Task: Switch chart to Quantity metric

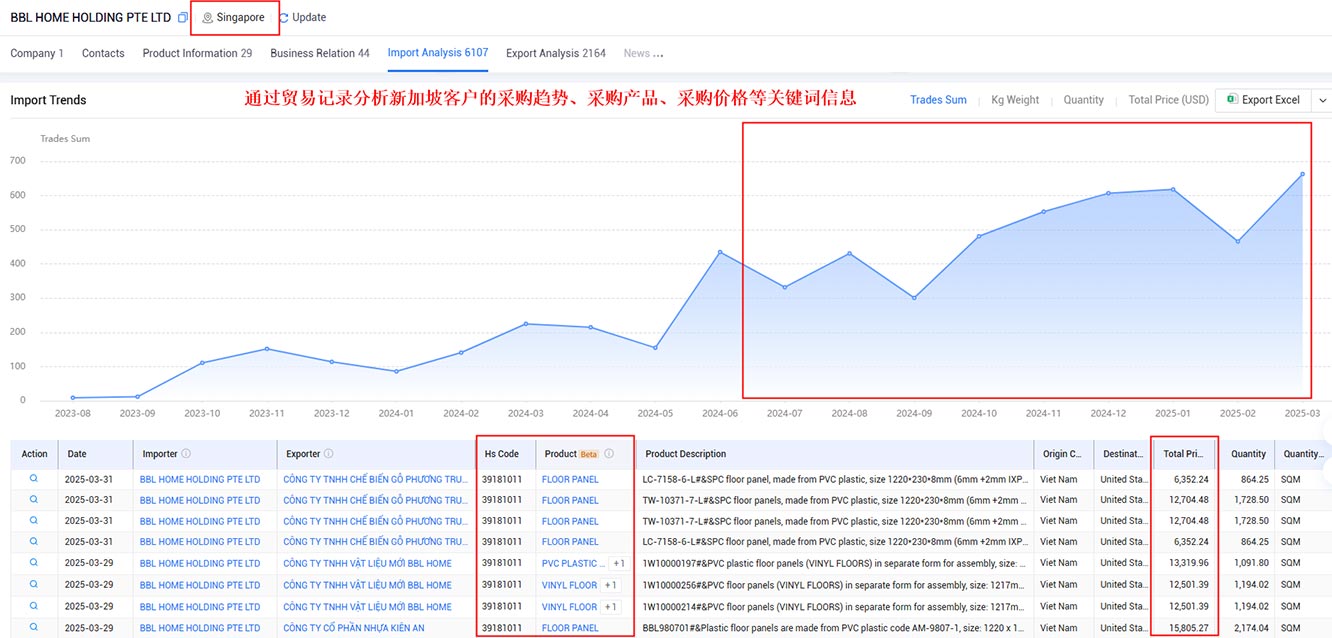Action: [1084, 100]
